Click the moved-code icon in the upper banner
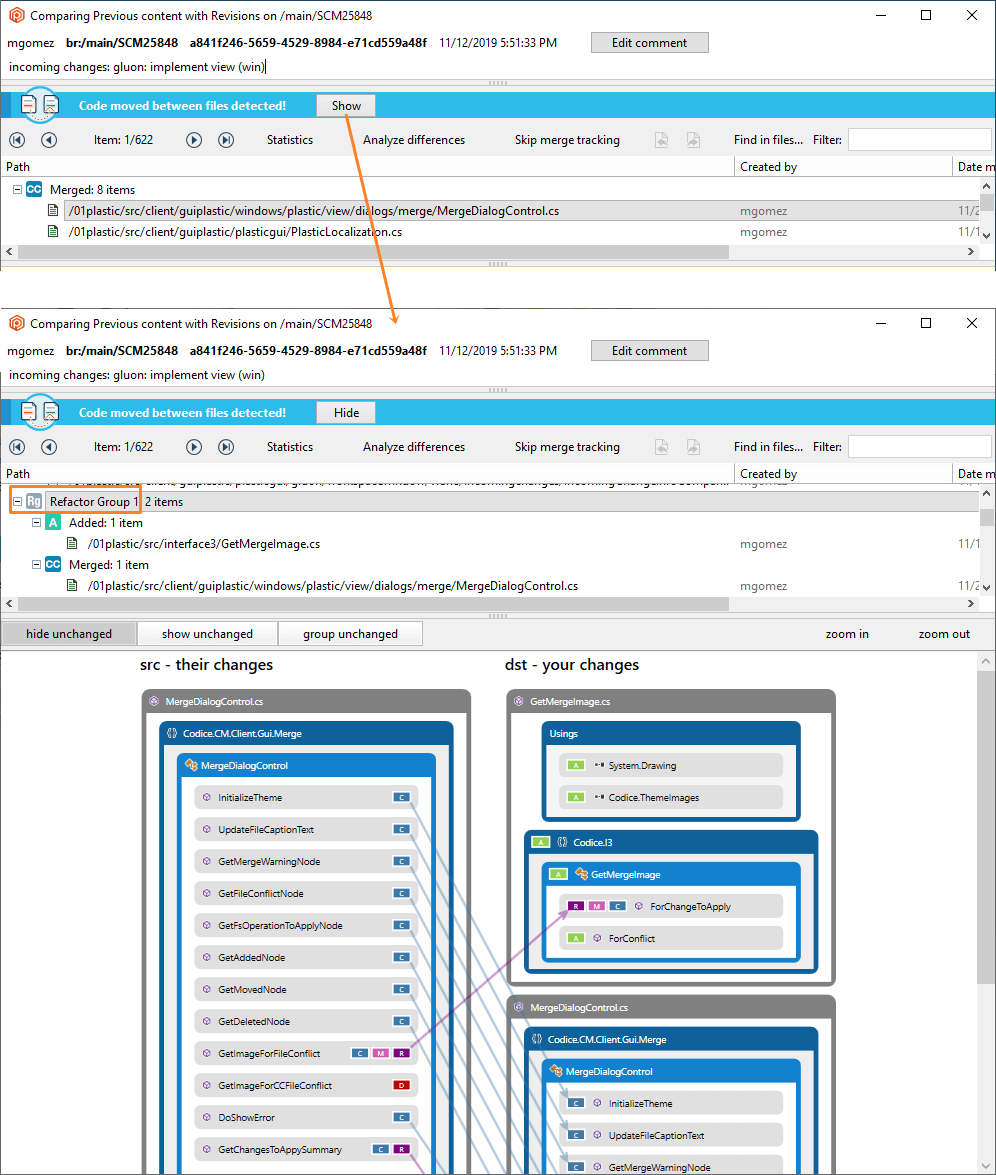Screen dimensions: 996x1175 pos(40,105)
